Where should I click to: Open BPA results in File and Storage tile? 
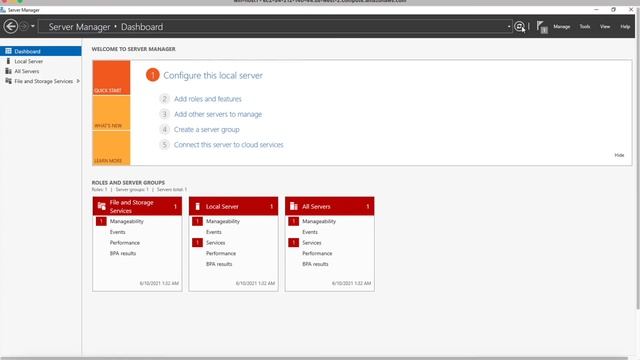pyautogui.click(x=122, y=253)
